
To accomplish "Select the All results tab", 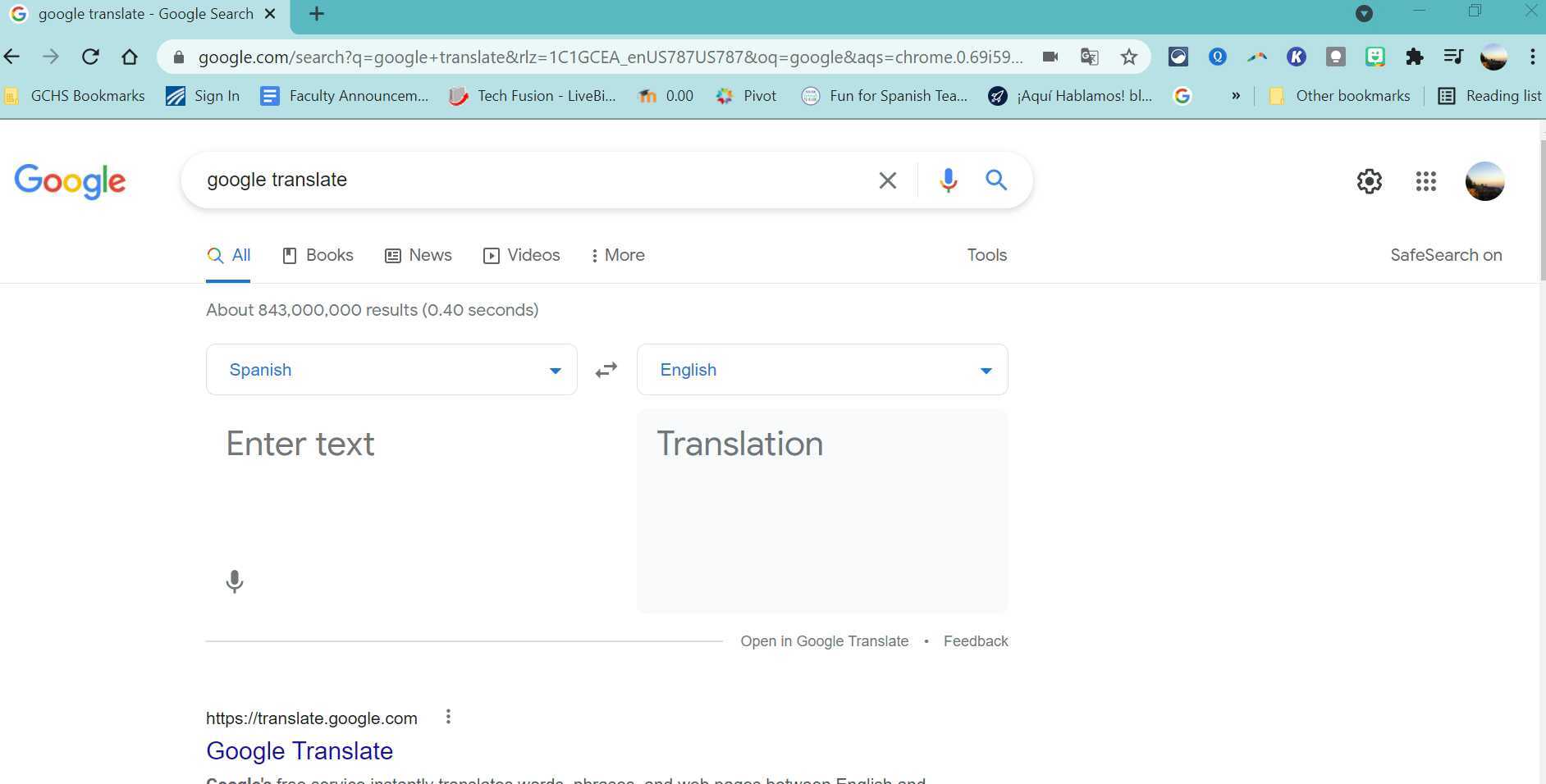I will (x=229, y=255).
